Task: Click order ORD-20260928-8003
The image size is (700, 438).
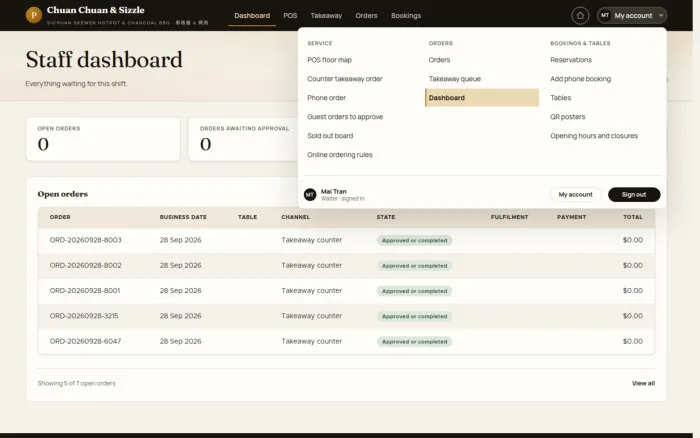Action: click(x=85, y=240)
